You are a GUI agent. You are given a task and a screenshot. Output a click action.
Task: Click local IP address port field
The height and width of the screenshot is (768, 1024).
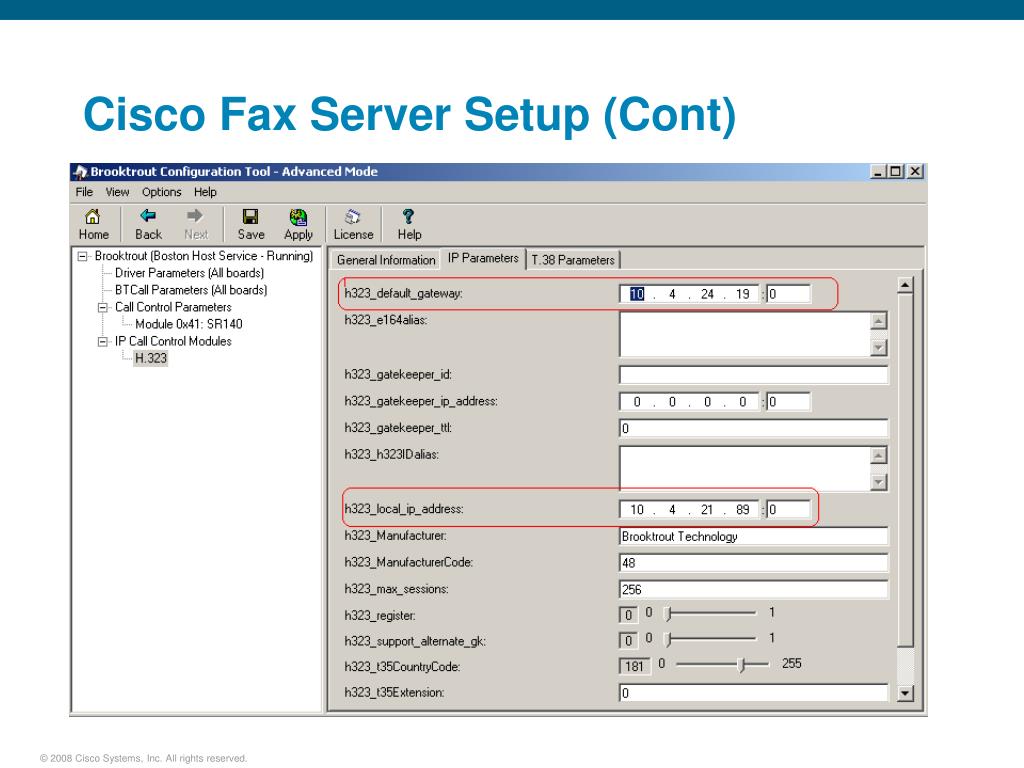pos(788,509)
